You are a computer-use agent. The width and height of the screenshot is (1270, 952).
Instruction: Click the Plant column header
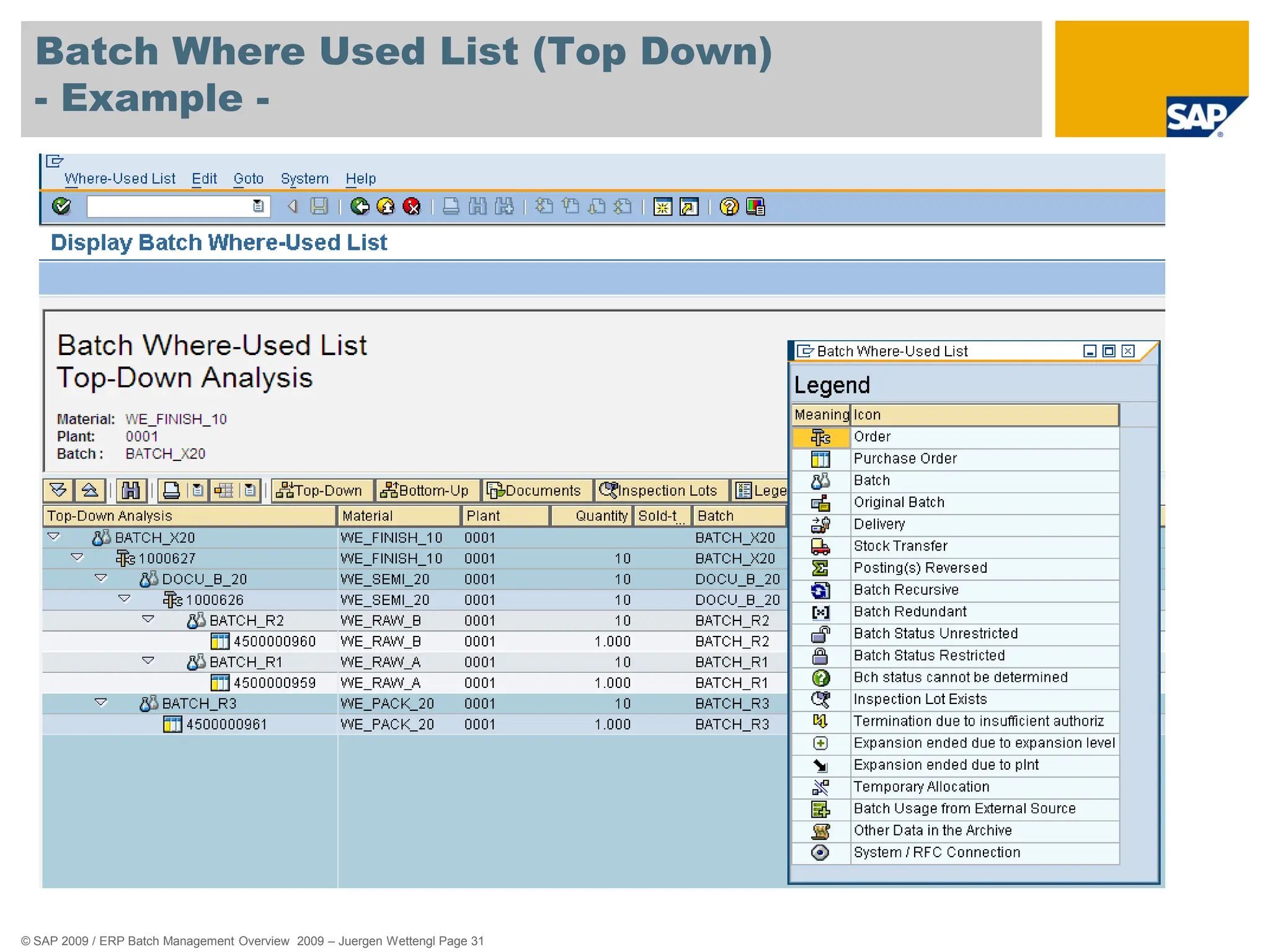[x=506, y=516]
